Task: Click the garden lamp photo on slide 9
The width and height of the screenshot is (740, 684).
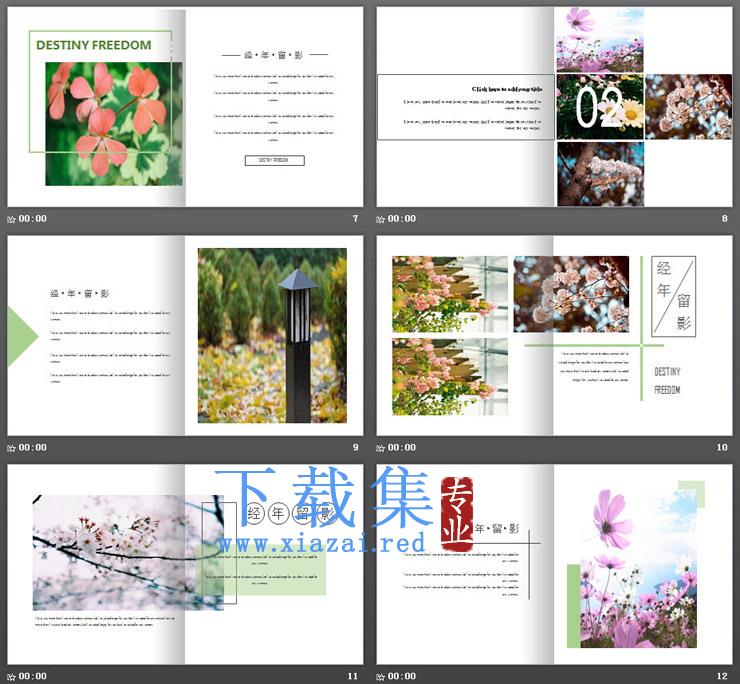Action: [x=272, y=335]
